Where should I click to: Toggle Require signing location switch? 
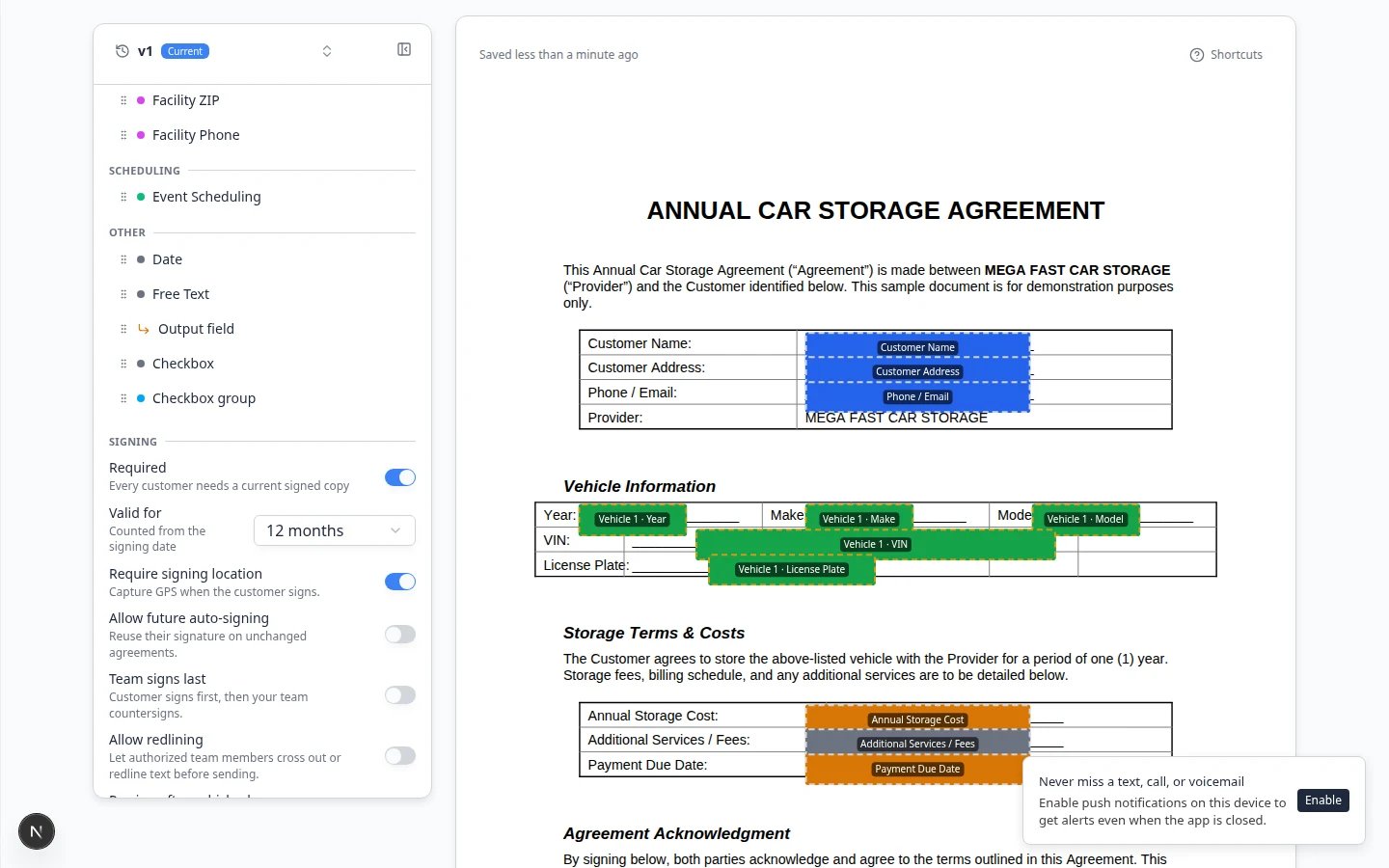(x=400, y=582)
